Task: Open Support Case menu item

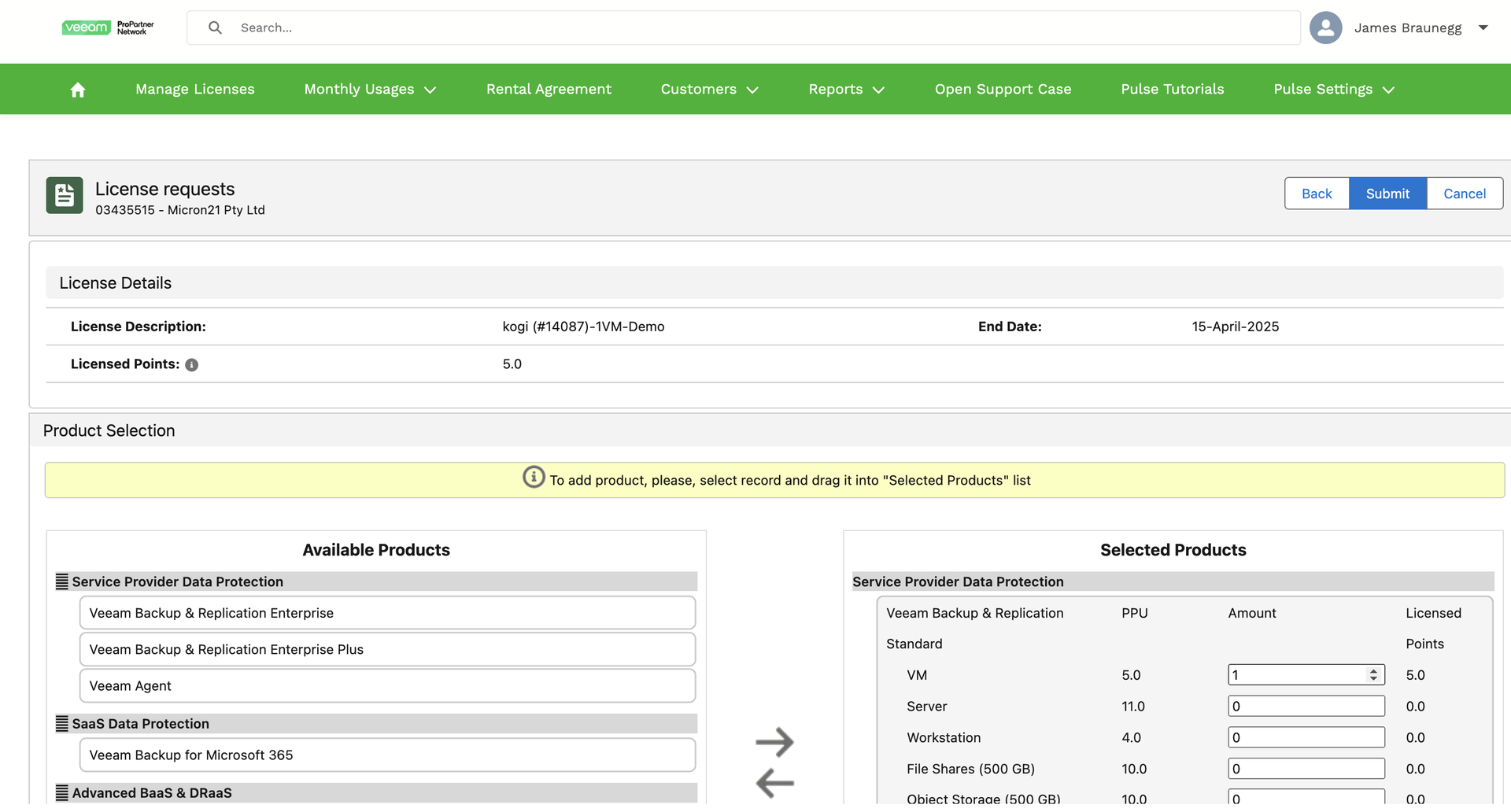Action: (1003, 90)
